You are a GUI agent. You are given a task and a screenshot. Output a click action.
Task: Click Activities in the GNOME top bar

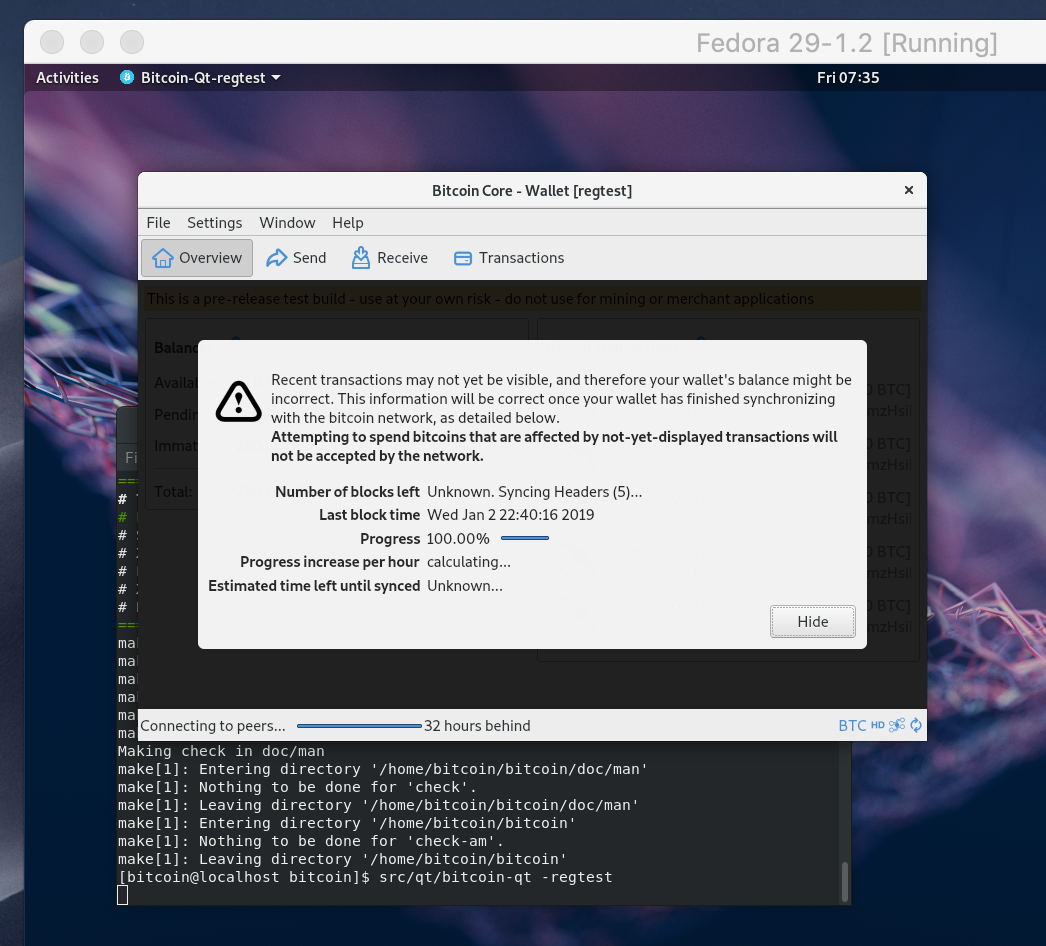(67, 77)
